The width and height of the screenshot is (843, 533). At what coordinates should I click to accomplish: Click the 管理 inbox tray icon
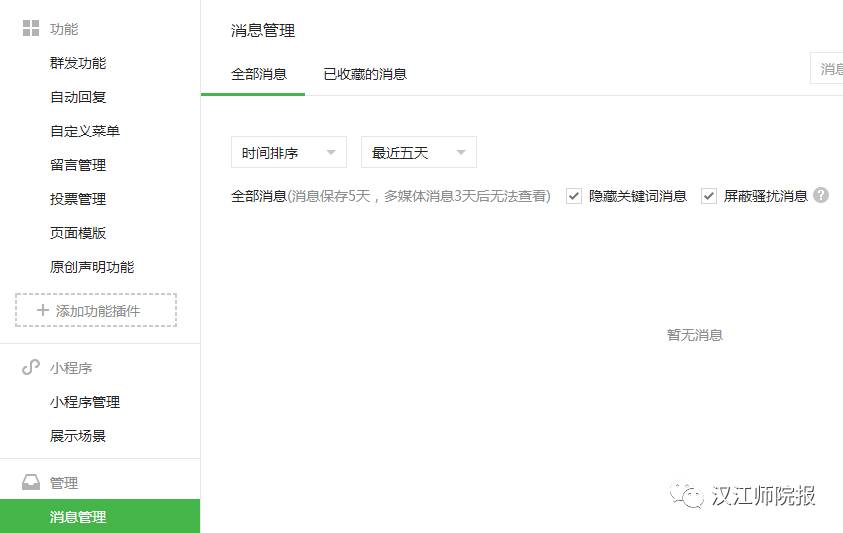tap(31, 483)
